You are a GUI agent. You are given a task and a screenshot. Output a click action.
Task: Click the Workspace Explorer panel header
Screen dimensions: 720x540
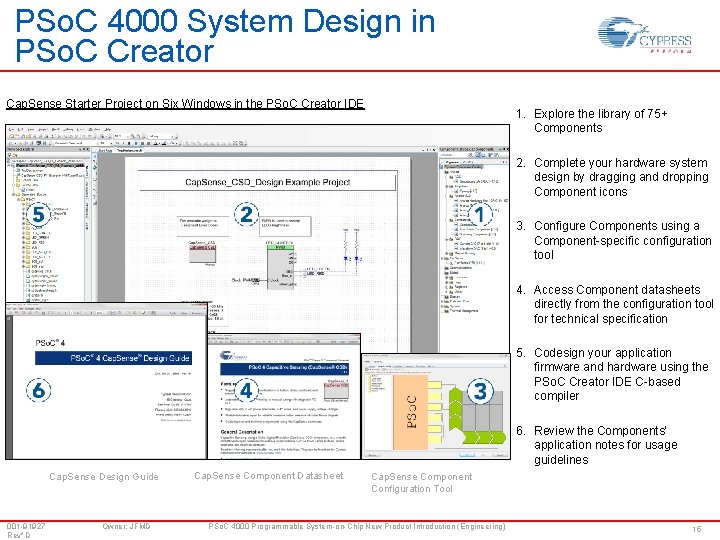point(48,149)
